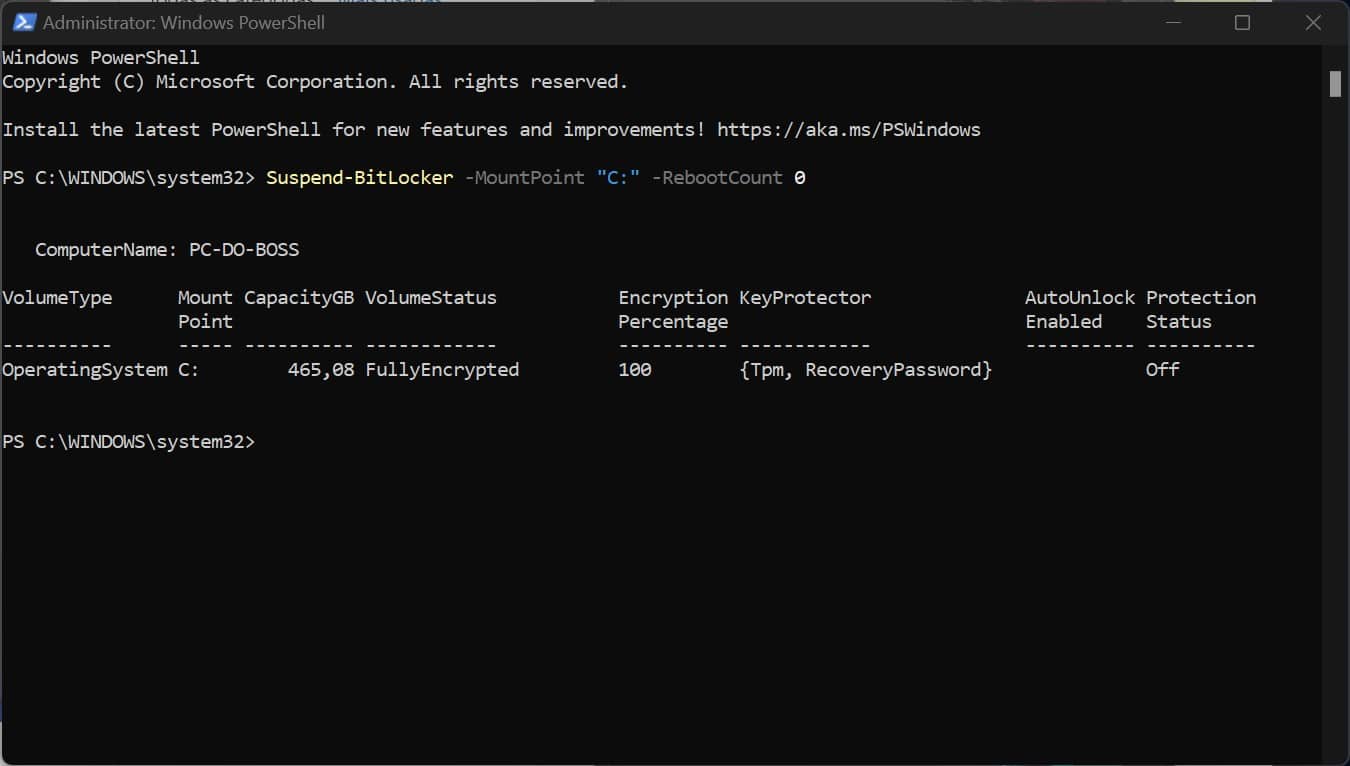The width and height of the screenshot is (1350, 766).
Task: Click the -RebootCount parameter in the command
Action: tap(716, 178)
